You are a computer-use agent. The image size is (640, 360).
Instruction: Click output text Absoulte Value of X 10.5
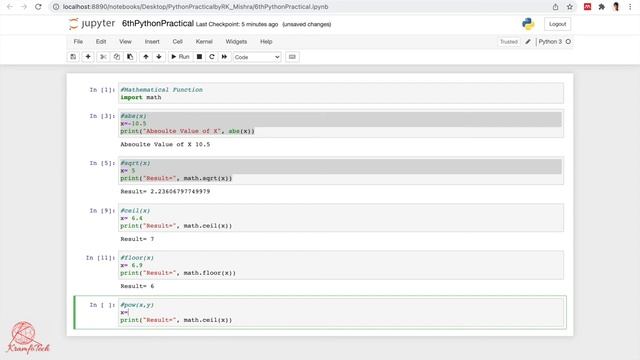165,144
